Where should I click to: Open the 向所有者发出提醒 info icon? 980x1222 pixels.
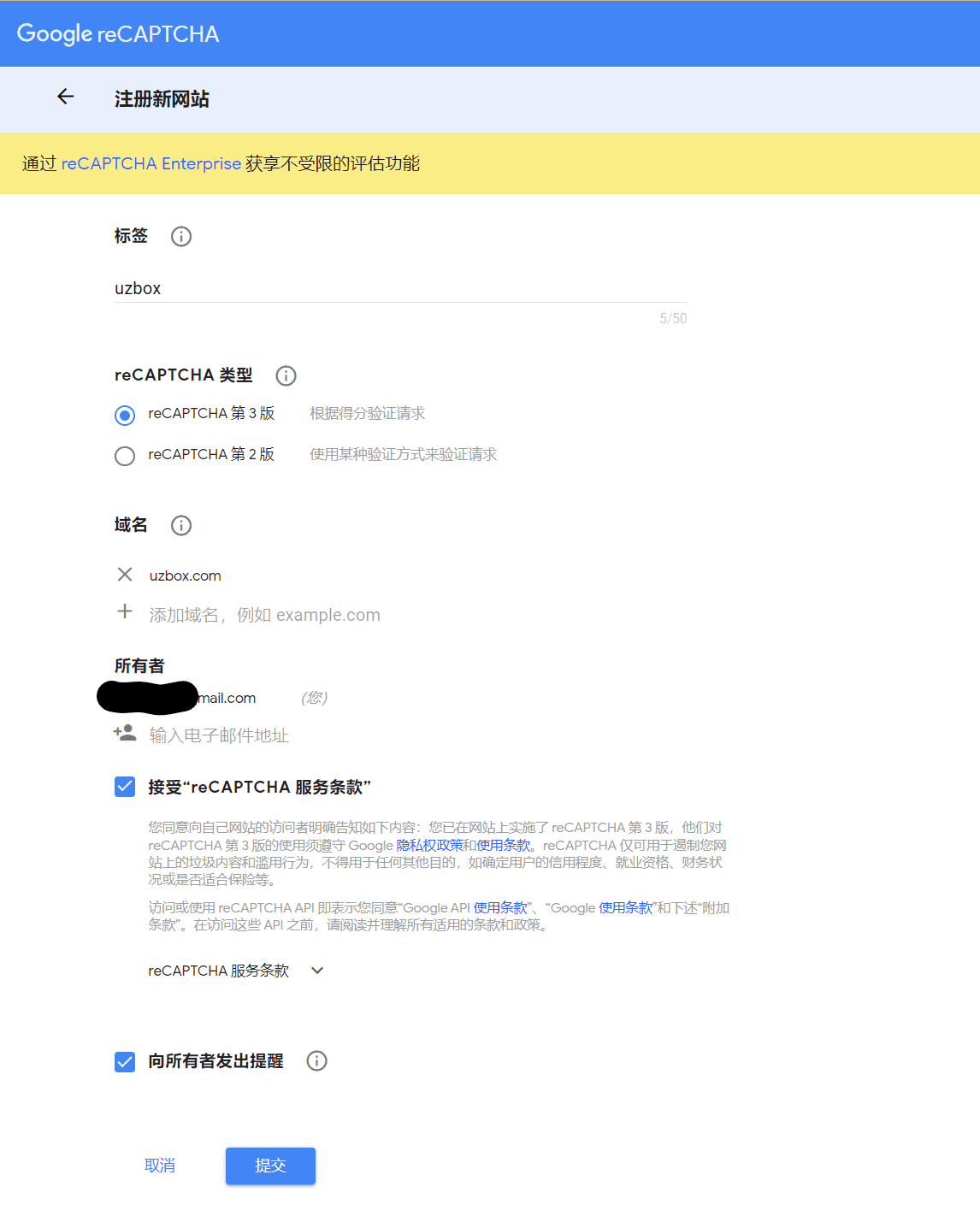[x=316, y=1061]
